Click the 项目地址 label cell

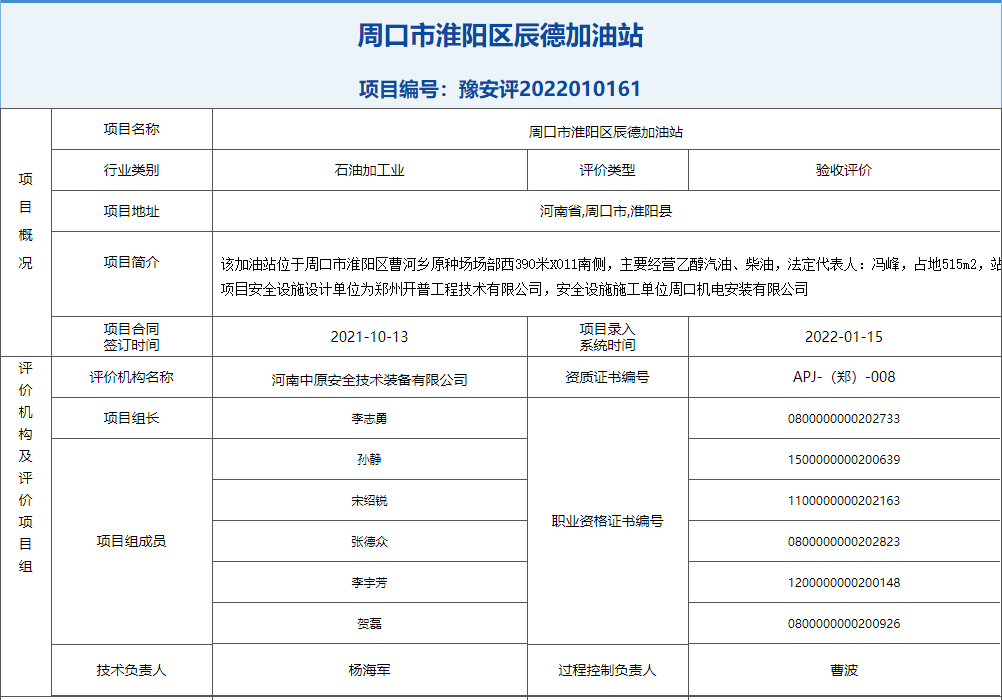(x=132, y=211)
